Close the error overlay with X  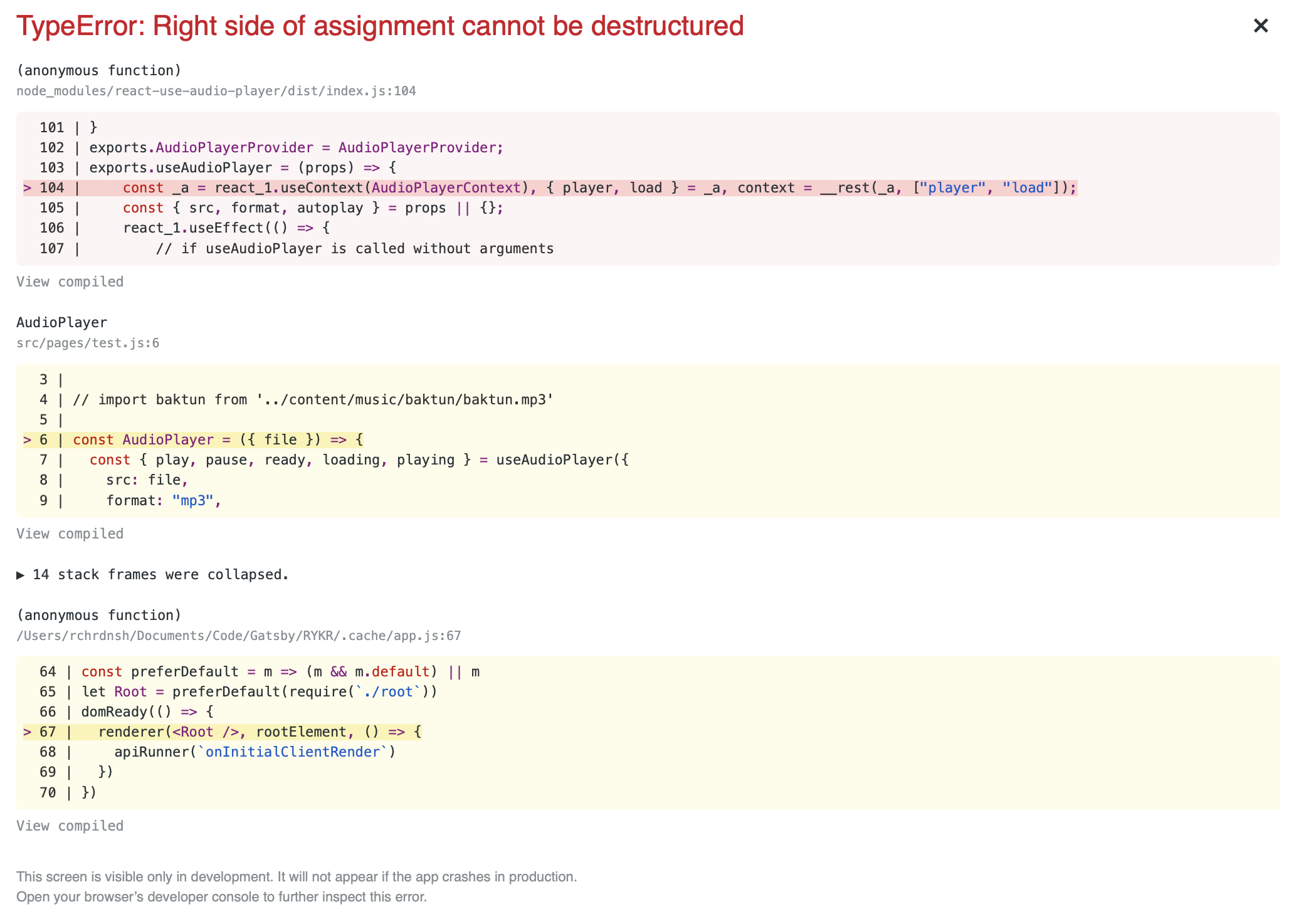1260,26
